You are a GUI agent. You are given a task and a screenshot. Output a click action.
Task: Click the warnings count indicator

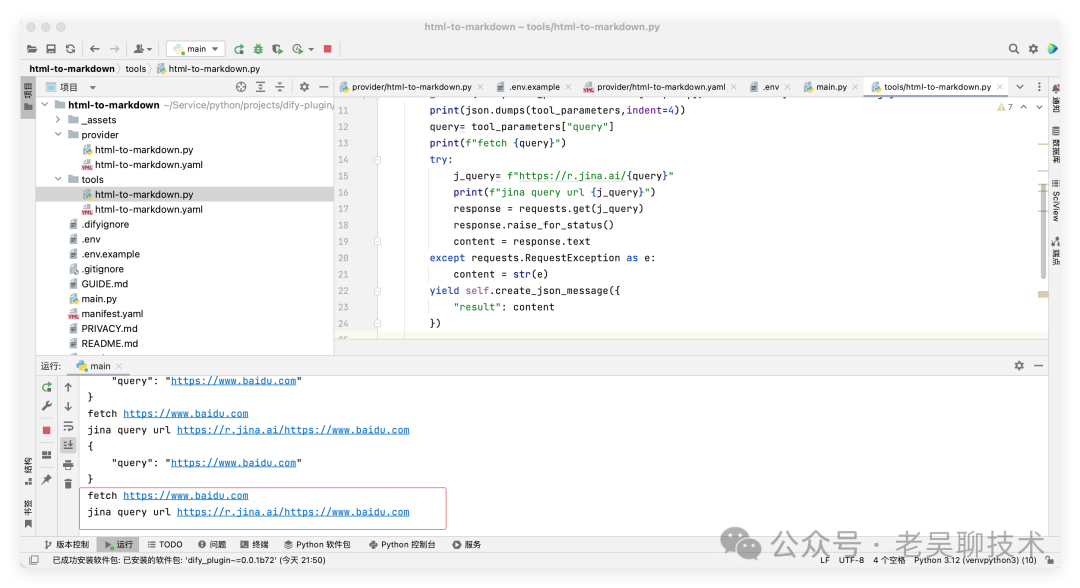[1005, 107]
